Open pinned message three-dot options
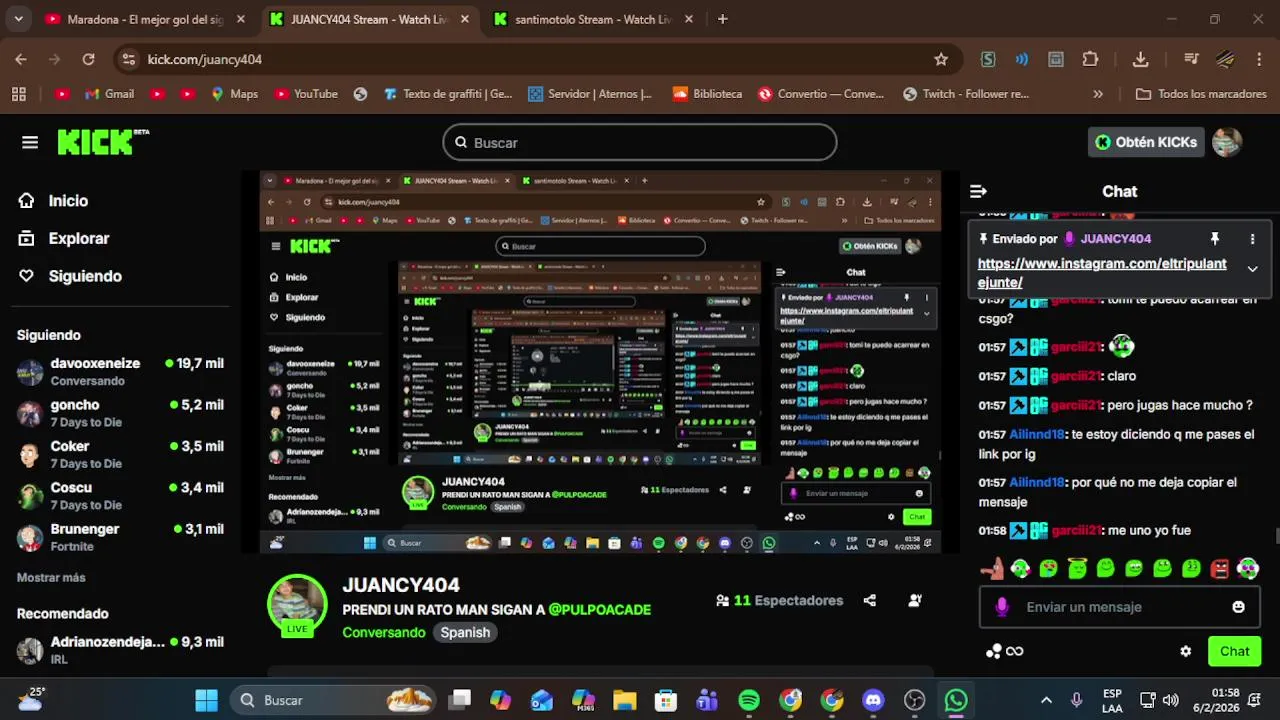This screenshot has height=720, width=1280. coord(1252,239)
